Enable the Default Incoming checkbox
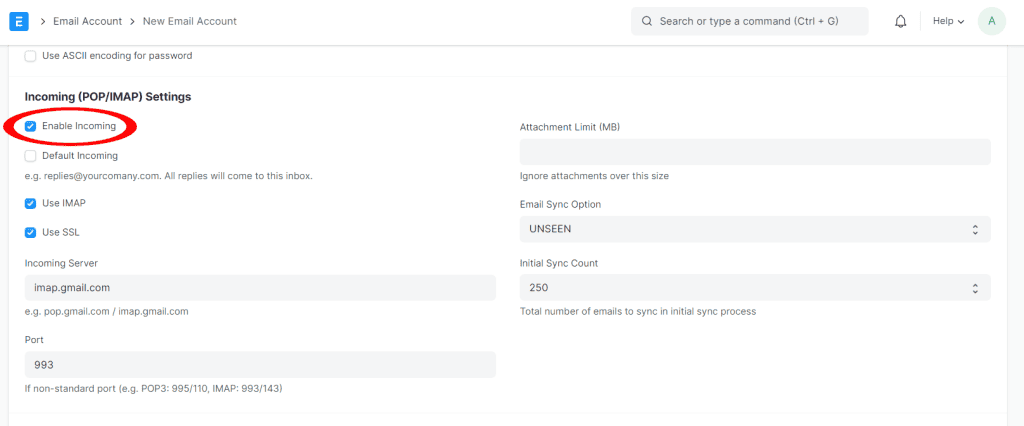 pos(31,156)
